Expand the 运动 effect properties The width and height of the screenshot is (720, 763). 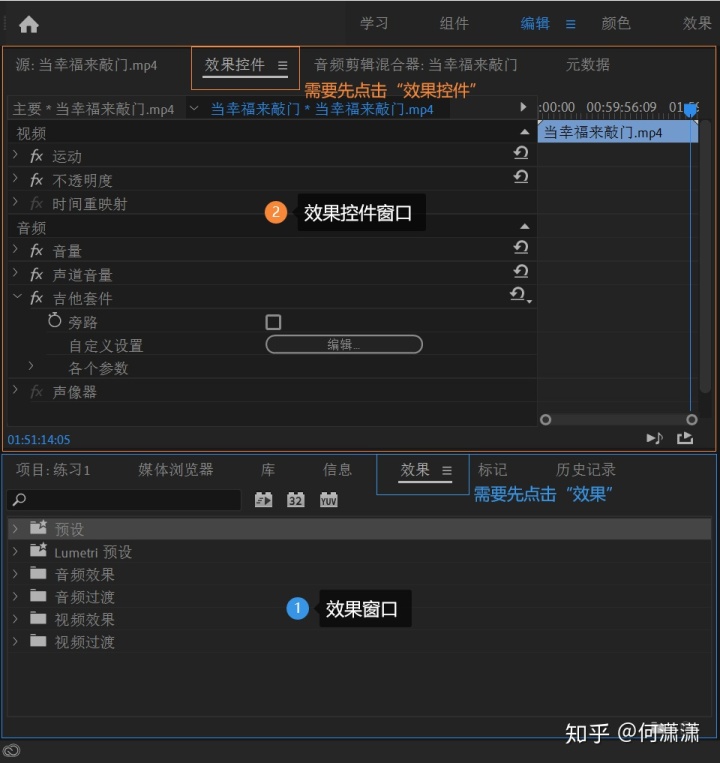click(x=16, y=155)
